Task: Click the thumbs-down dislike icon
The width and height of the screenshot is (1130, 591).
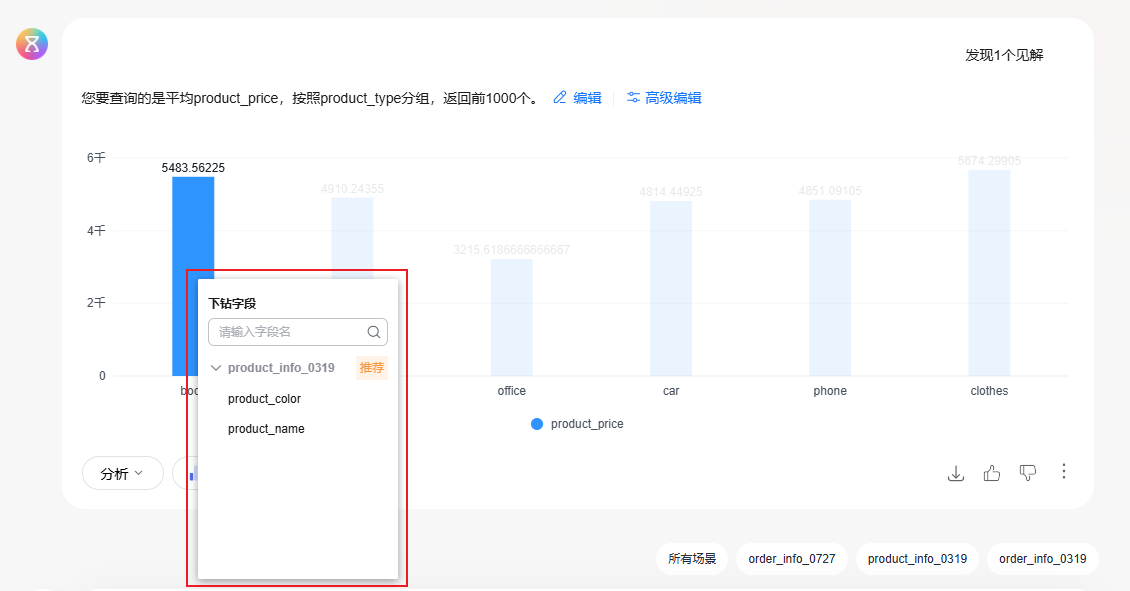Action: pyautogui.click(x=1028, y=473)
